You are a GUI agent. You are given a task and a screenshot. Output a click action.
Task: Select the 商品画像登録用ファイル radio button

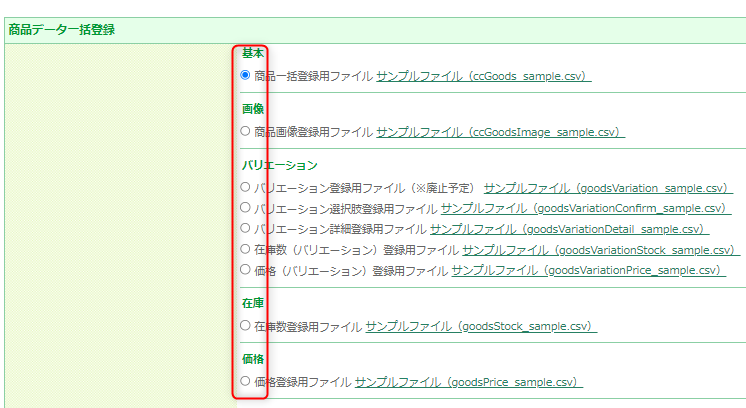245,131
